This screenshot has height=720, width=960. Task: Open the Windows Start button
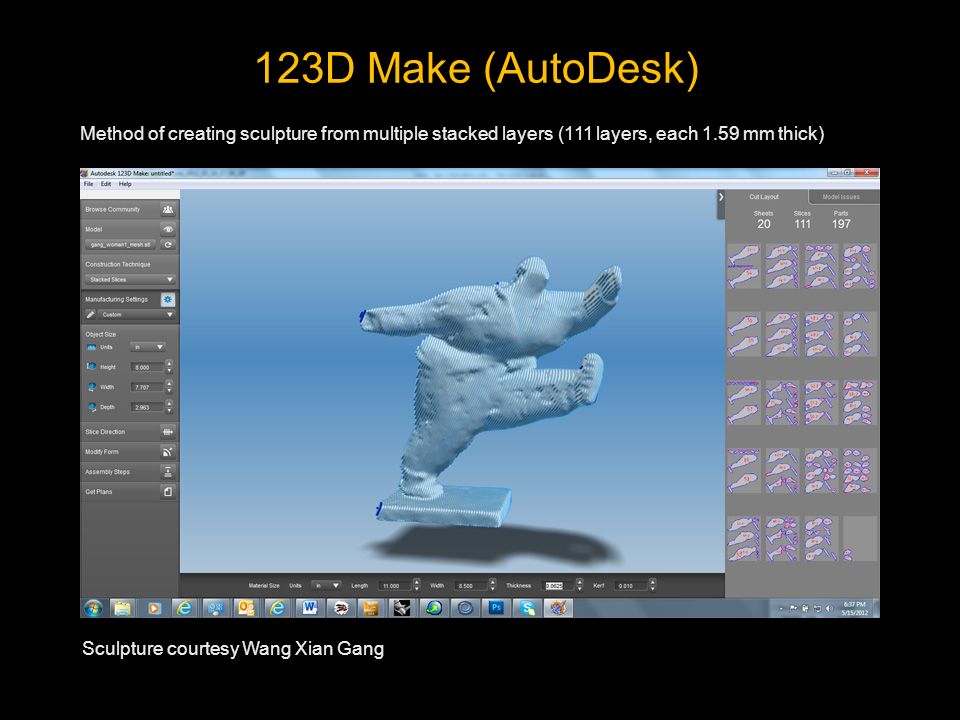94,608
